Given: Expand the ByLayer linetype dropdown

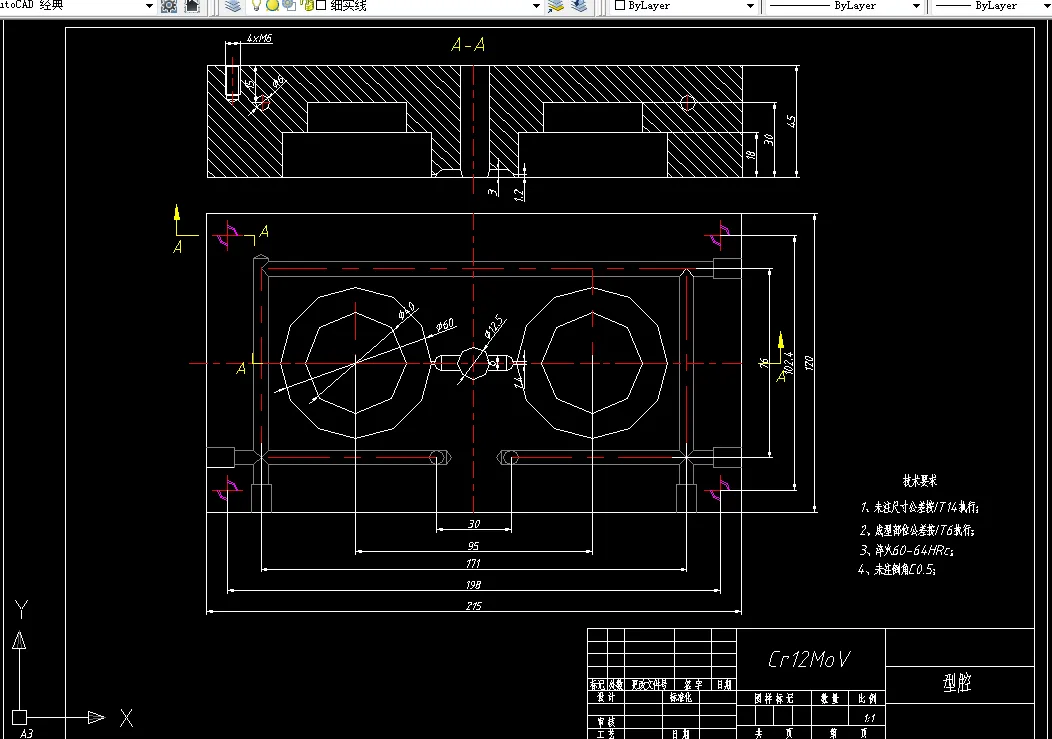Looking at the screenshot, I should pos(916,6).
